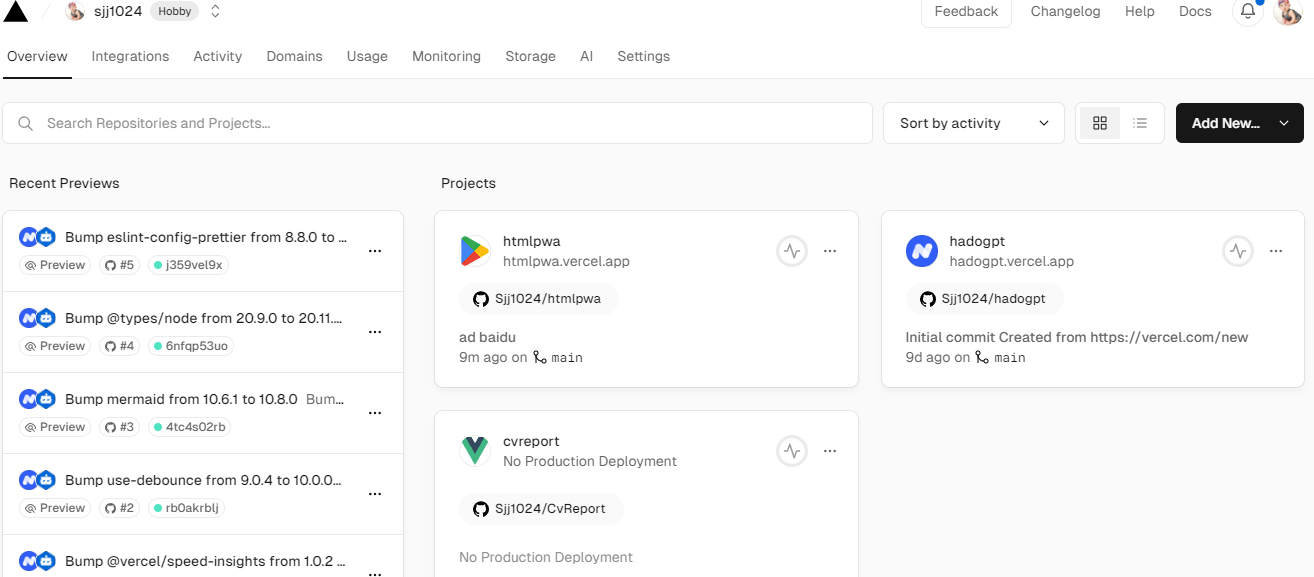The image size is (1314, 577).
Task: Open the Help link
Action: pos(1140,12)
